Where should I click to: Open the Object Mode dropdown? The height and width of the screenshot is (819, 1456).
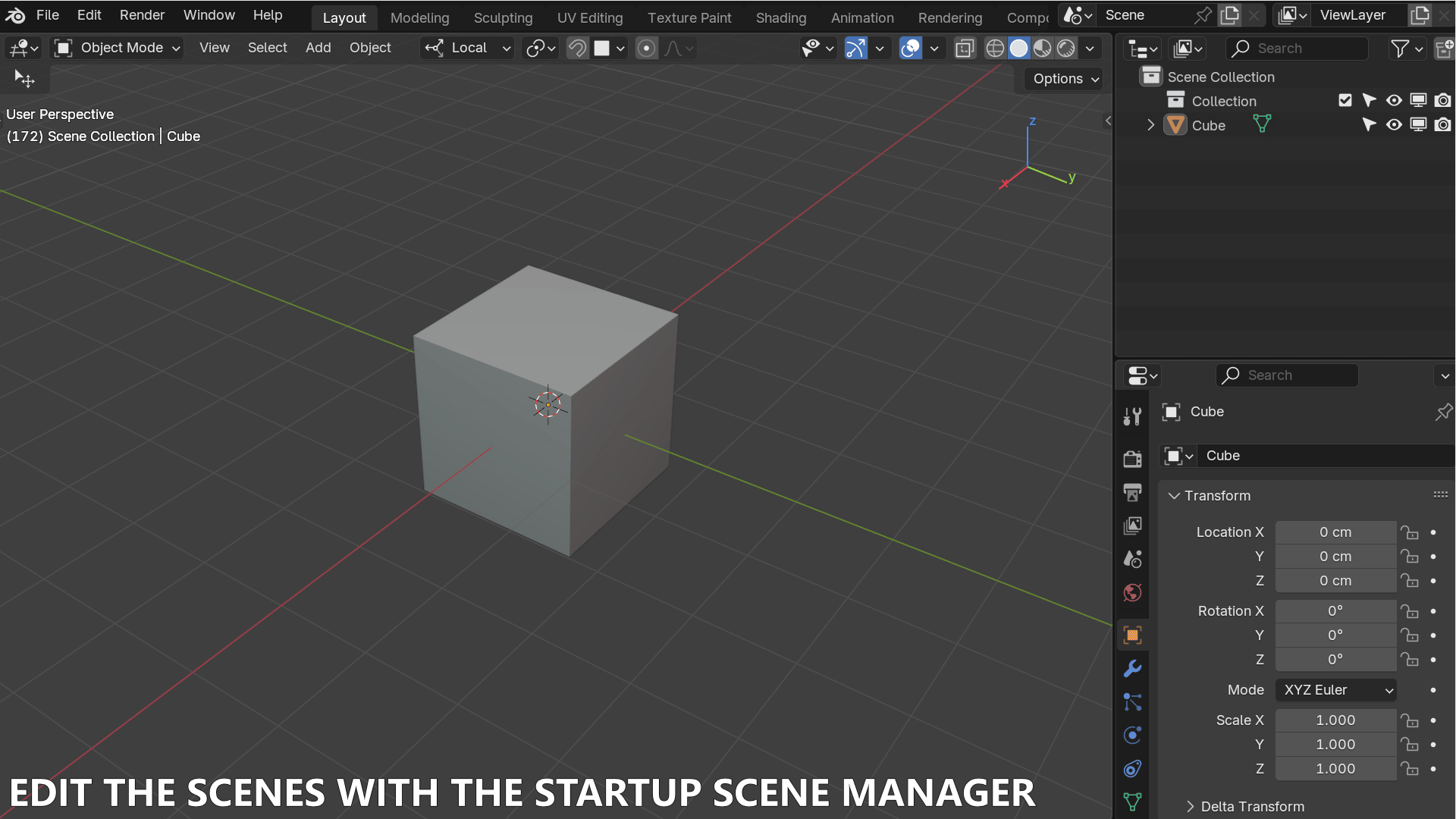[118, 48]
